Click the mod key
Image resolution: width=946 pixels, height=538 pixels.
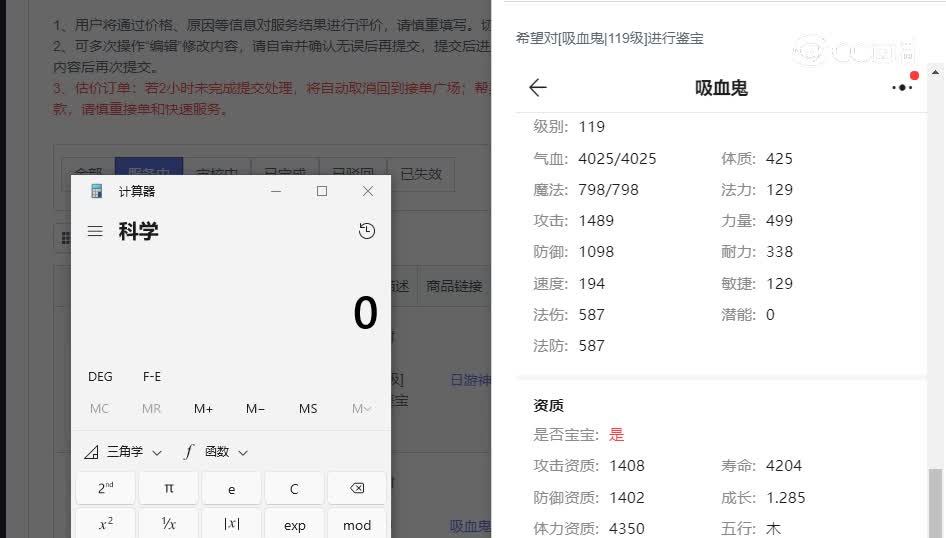point(357,524)
